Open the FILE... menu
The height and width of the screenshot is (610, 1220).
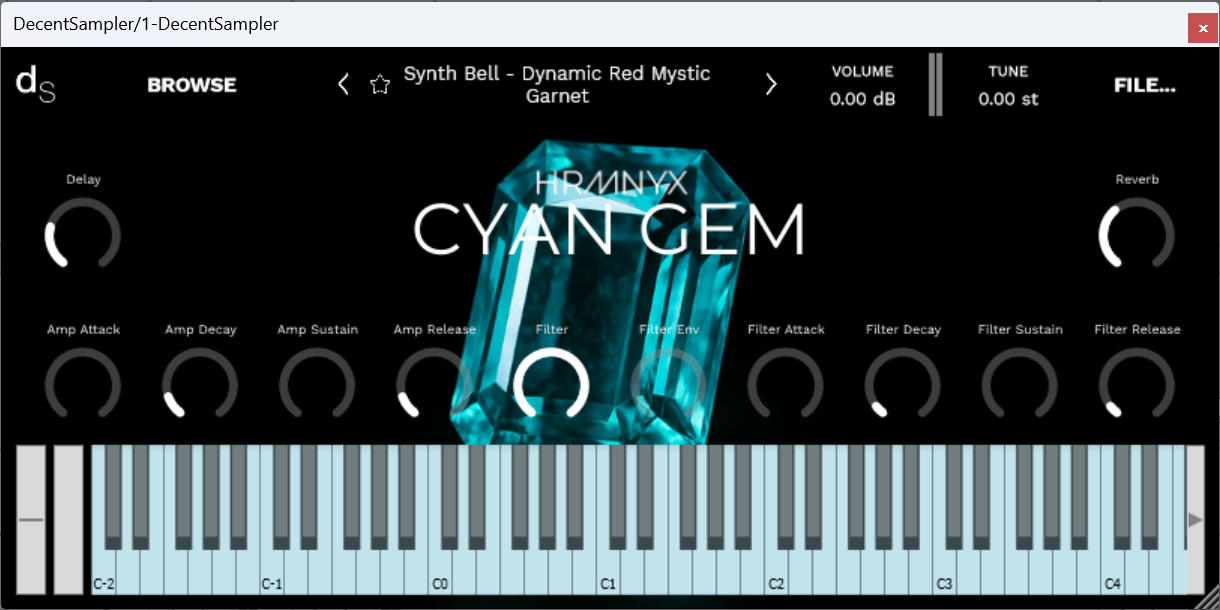tap(1144, 85)
